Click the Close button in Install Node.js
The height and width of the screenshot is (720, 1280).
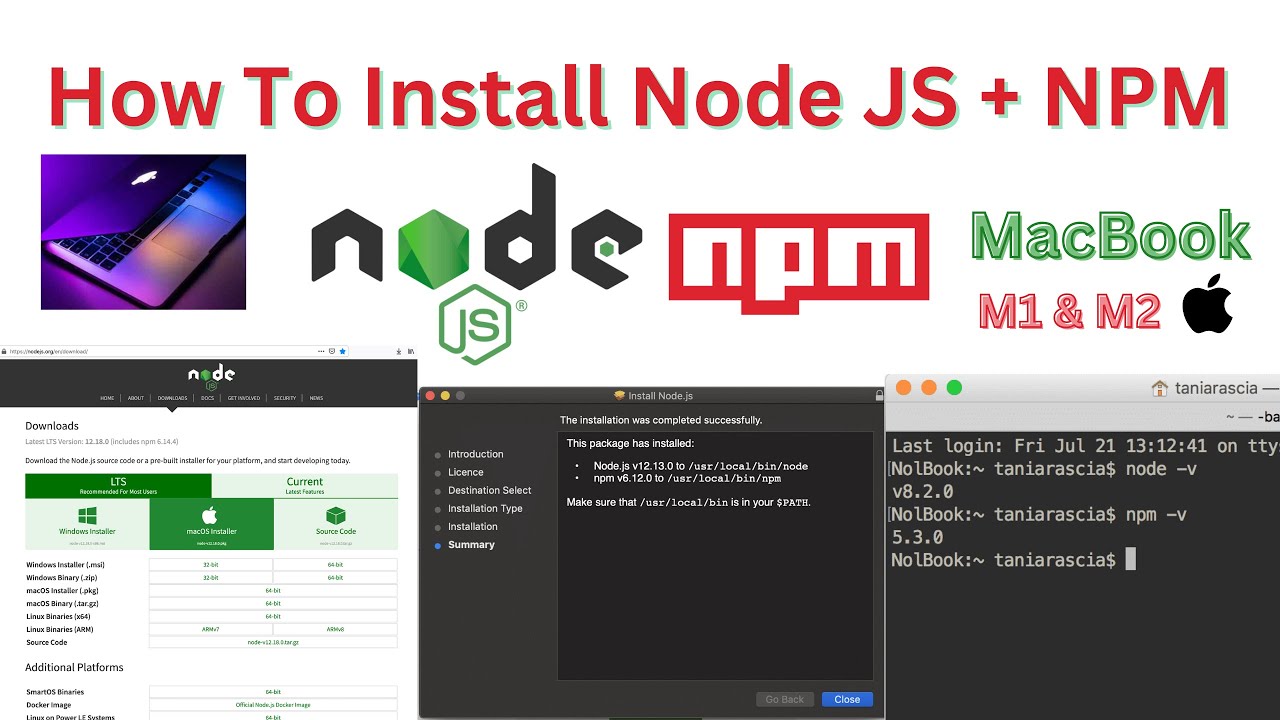pyautogui.click(x=847, y=699)
